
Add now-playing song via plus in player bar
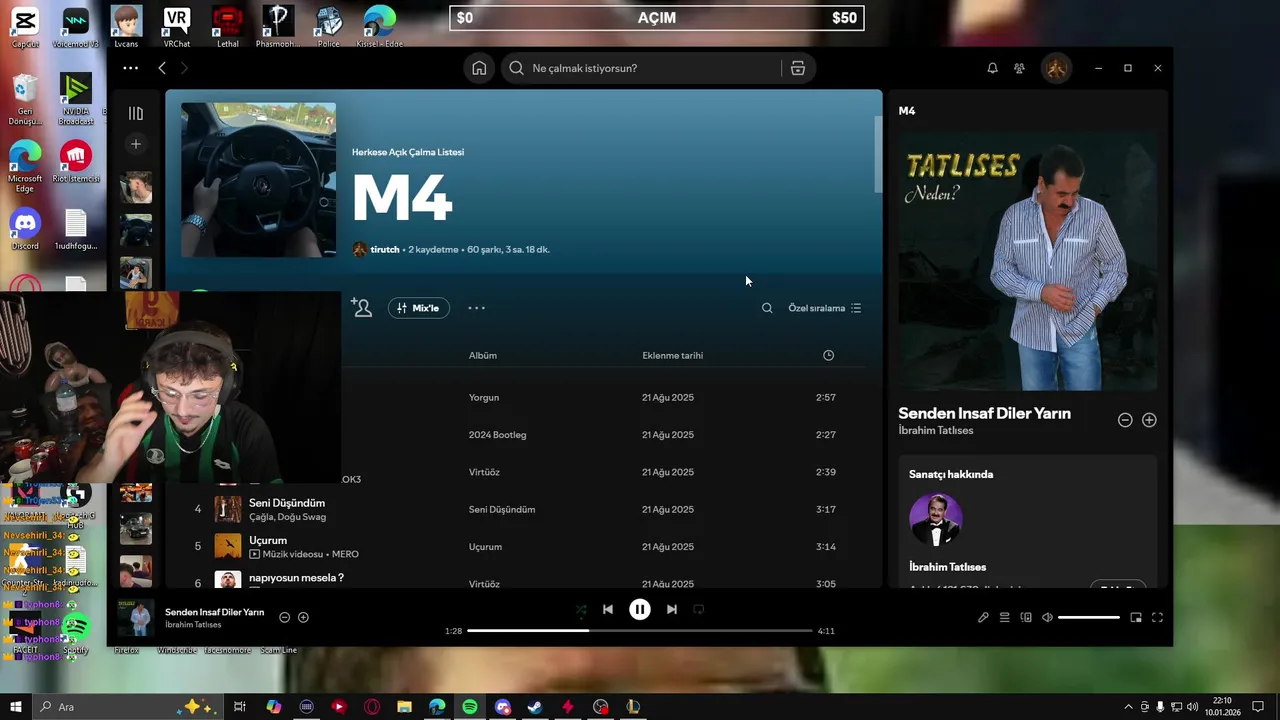(x=303, y=618)
